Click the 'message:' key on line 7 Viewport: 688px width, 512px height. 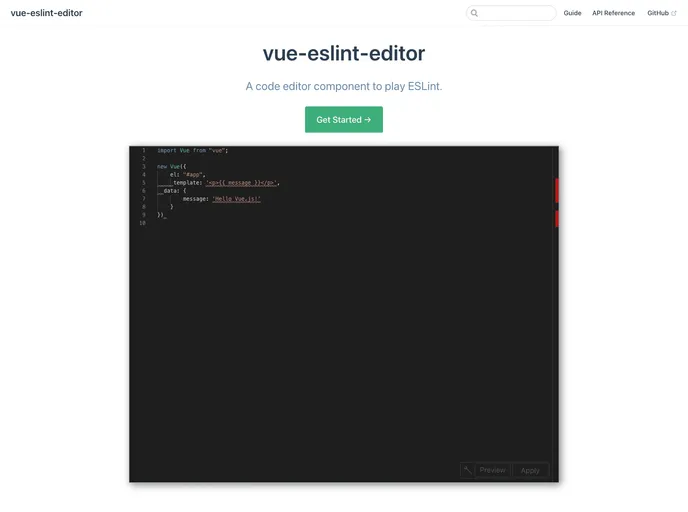tap(196, 199)
